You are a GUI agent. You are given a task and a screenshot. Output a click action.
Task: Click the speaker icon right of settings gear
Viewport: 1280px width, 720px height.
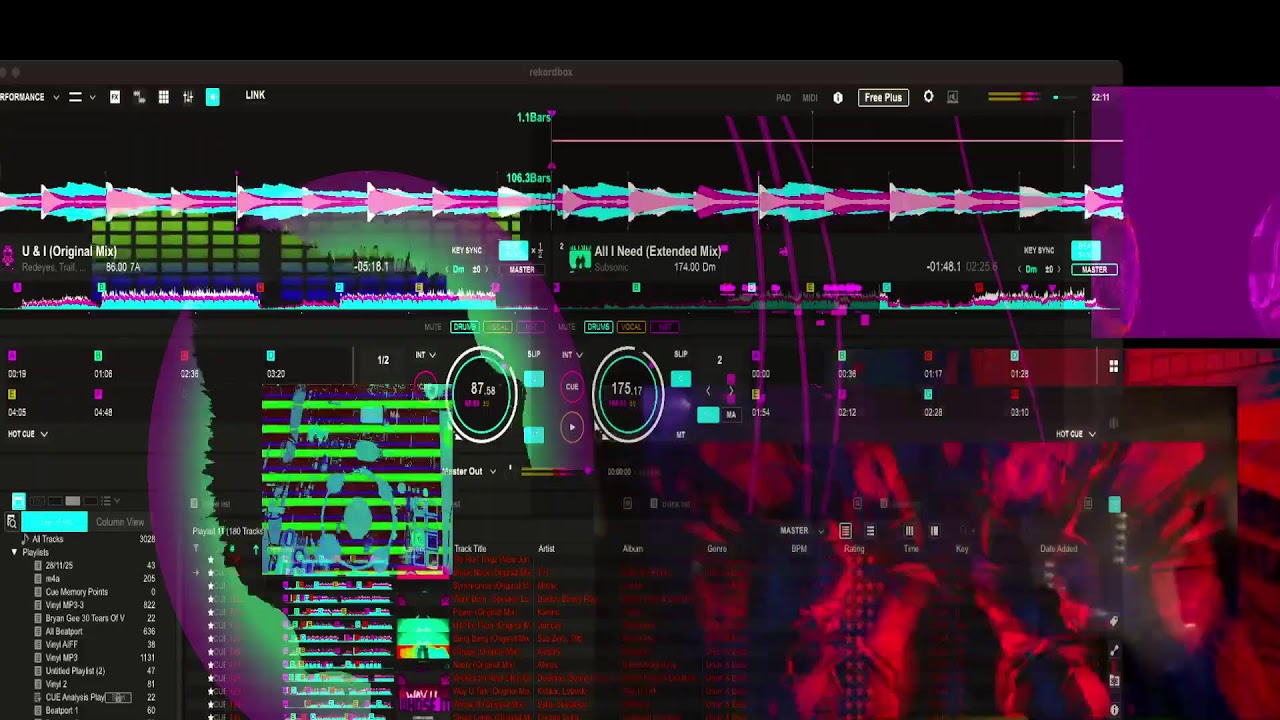952,97
